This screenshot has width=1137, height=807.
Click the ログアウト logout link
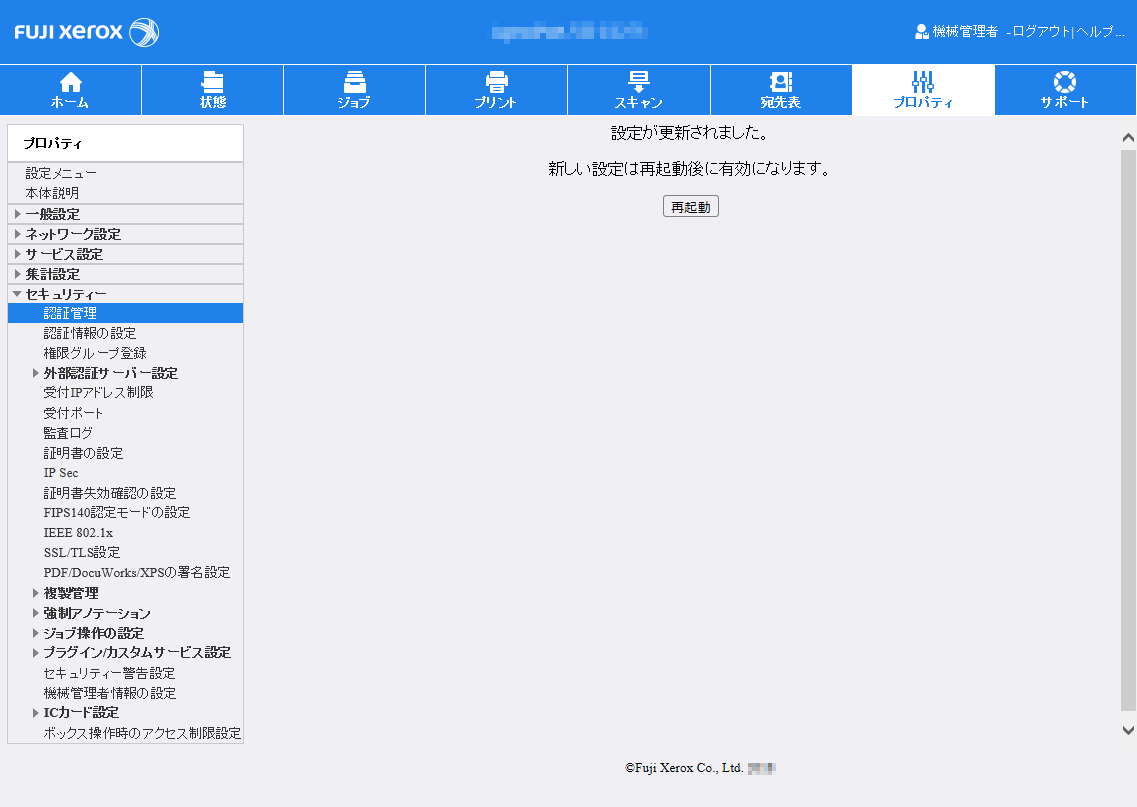click(1040, 32)
